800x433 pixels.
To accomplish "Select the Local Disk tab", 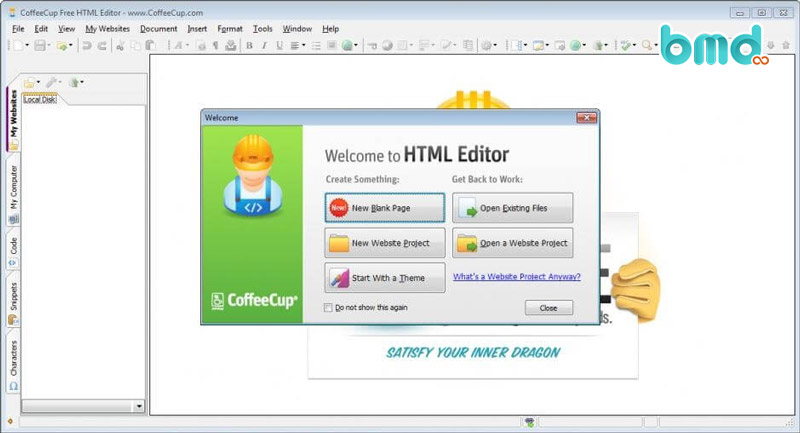I will [x=40, y=99].
